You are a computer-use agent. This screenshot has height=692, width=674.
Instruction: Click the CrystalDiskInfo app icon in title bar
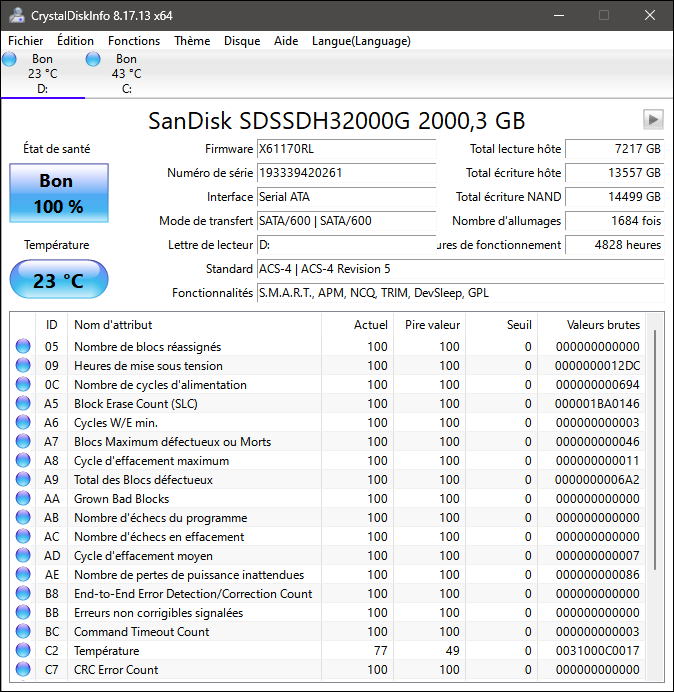[x=17, y=15]
